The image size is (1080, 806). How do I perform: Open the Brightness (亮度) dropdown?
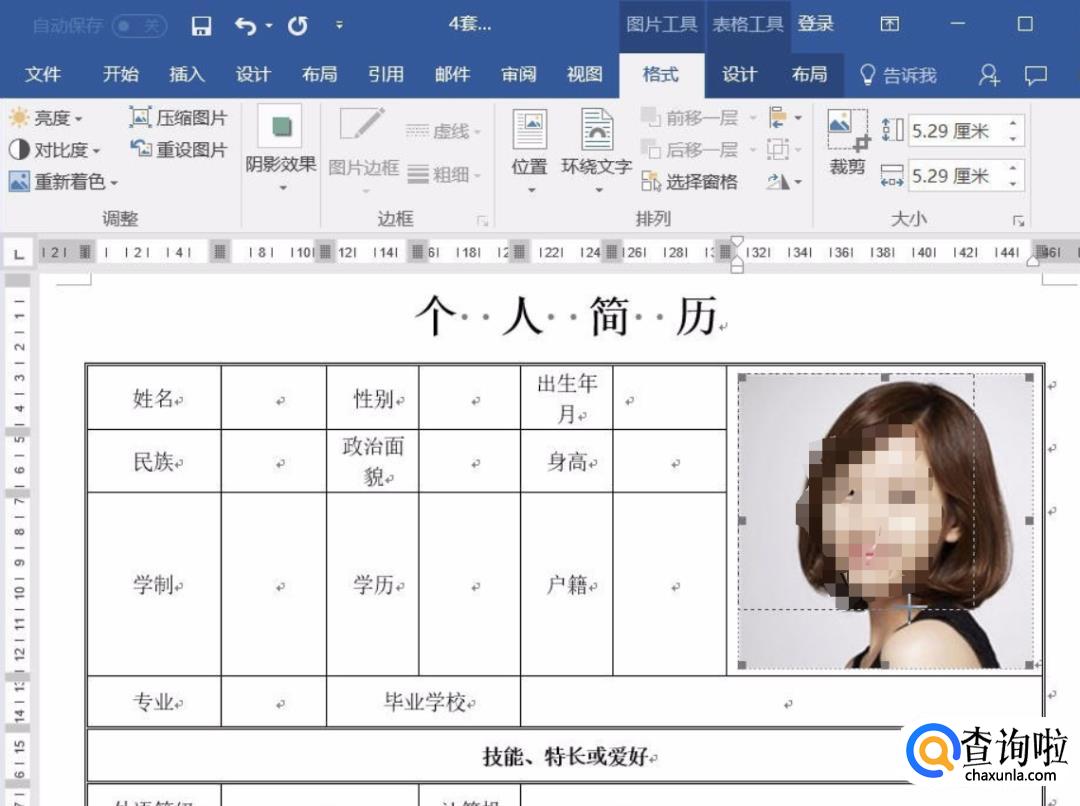[46, 118]
